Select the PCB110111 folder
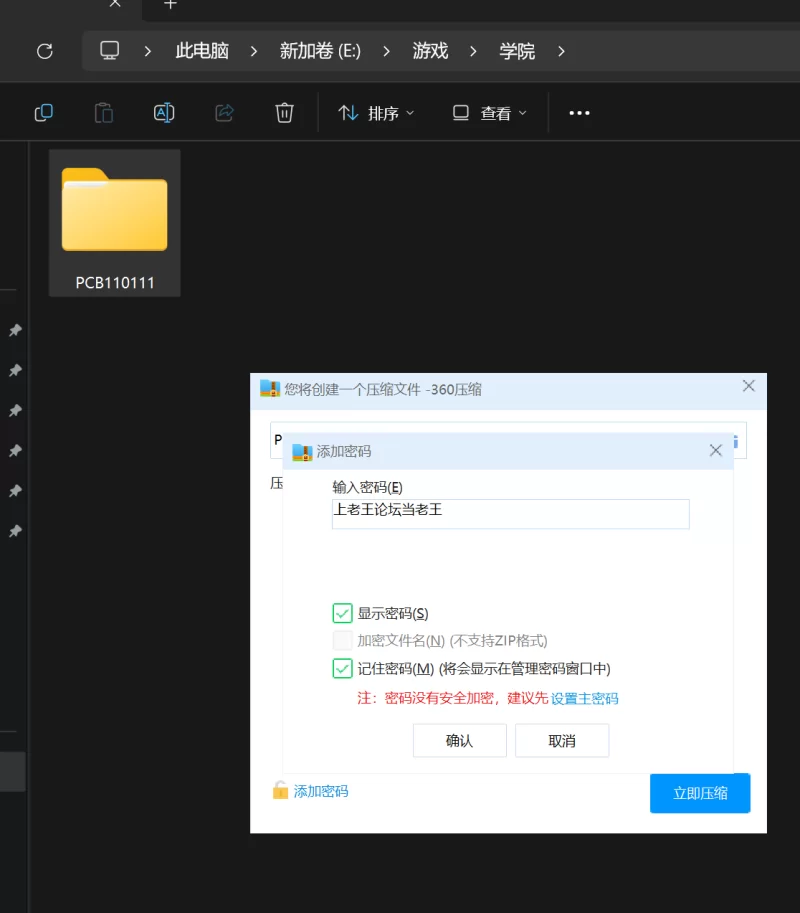This screenshot has height=913, width=800. tap(115, 223)
